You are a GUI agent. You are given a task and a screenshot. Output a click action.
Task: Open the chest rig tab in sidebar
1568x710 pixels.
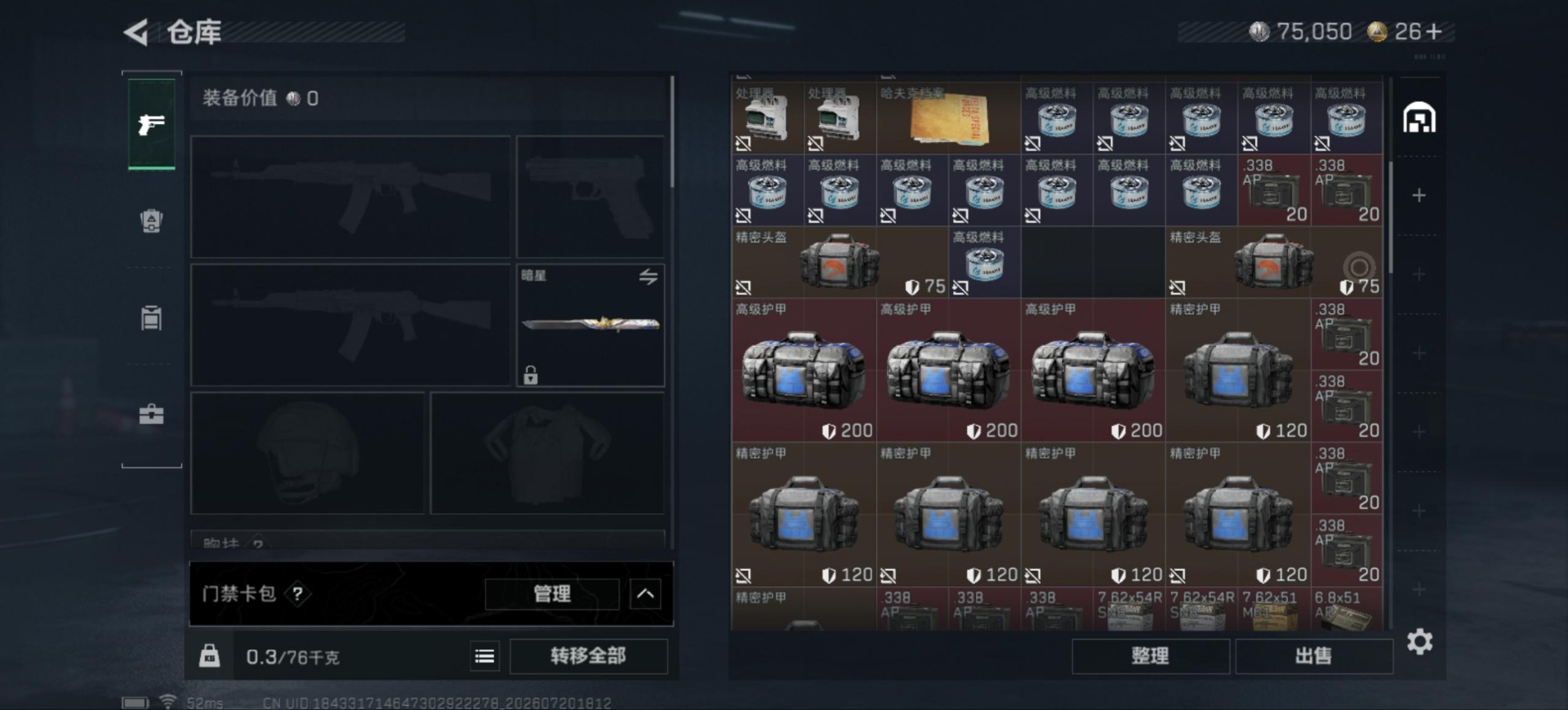coord(151,317)
